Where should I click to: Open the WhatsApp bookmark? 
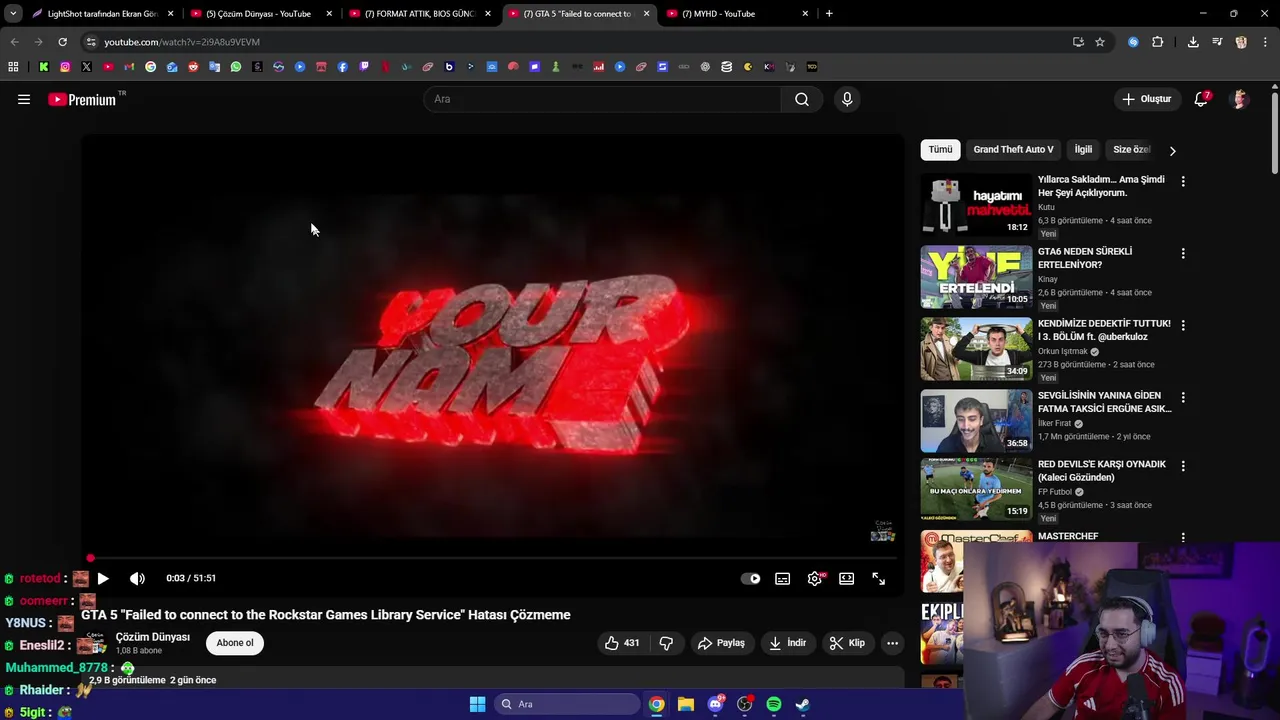click(x=236, y=67)
